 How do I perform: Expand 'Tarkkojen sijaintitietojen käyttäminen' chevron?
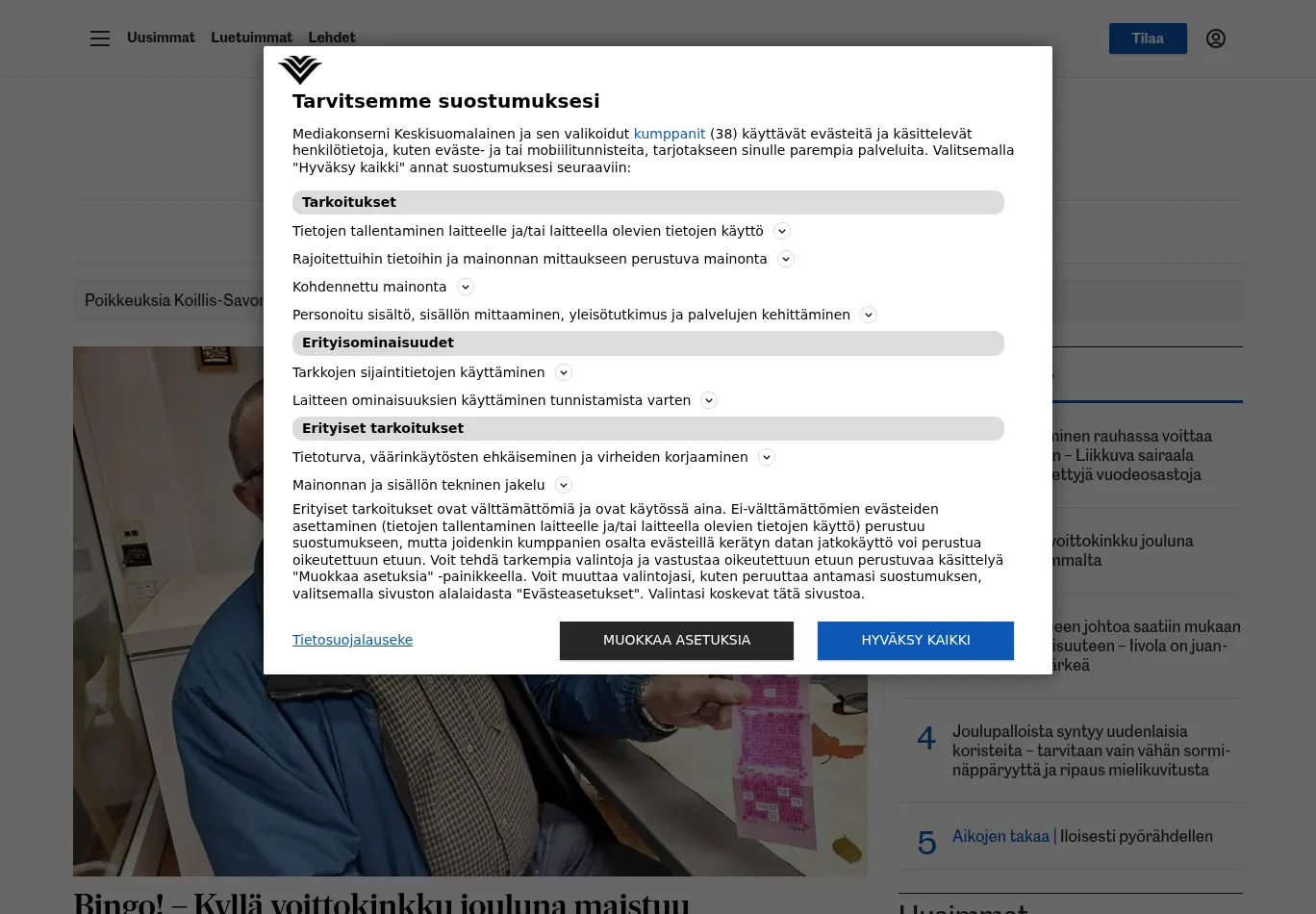564,372
